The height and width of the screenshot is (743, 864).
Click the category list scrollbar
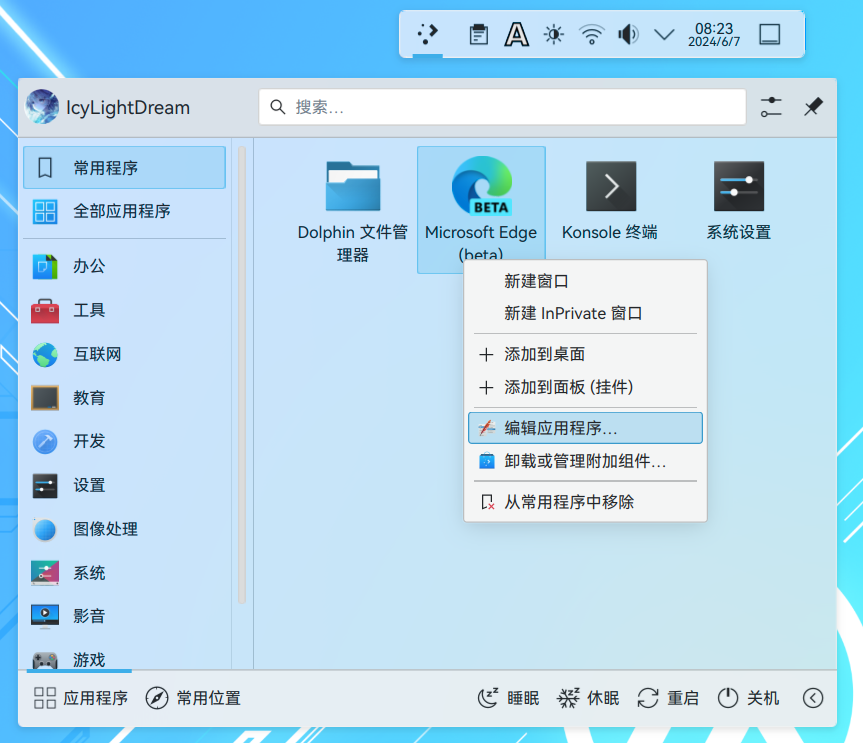click(241, 375)
